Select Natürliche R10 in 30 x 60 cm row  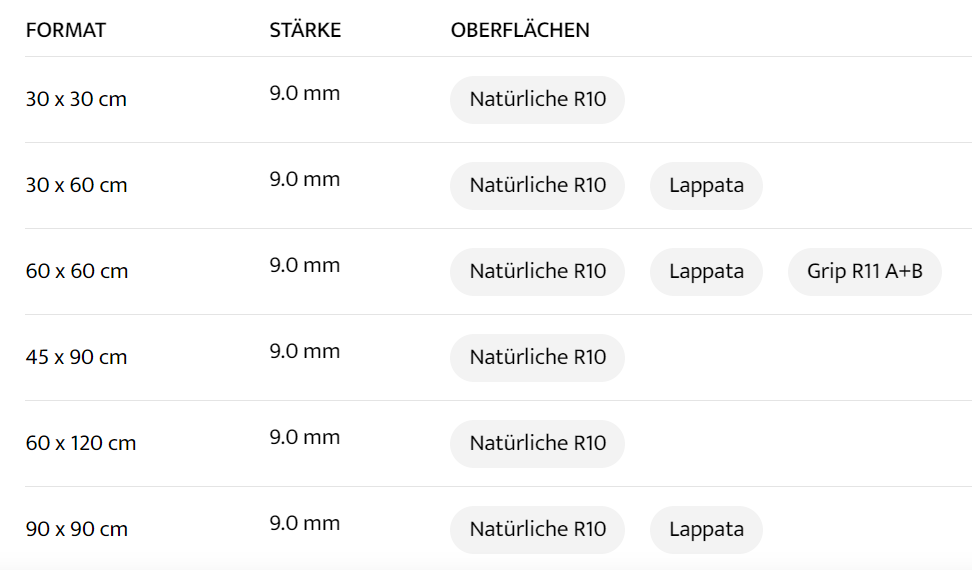tap(537, 186)
